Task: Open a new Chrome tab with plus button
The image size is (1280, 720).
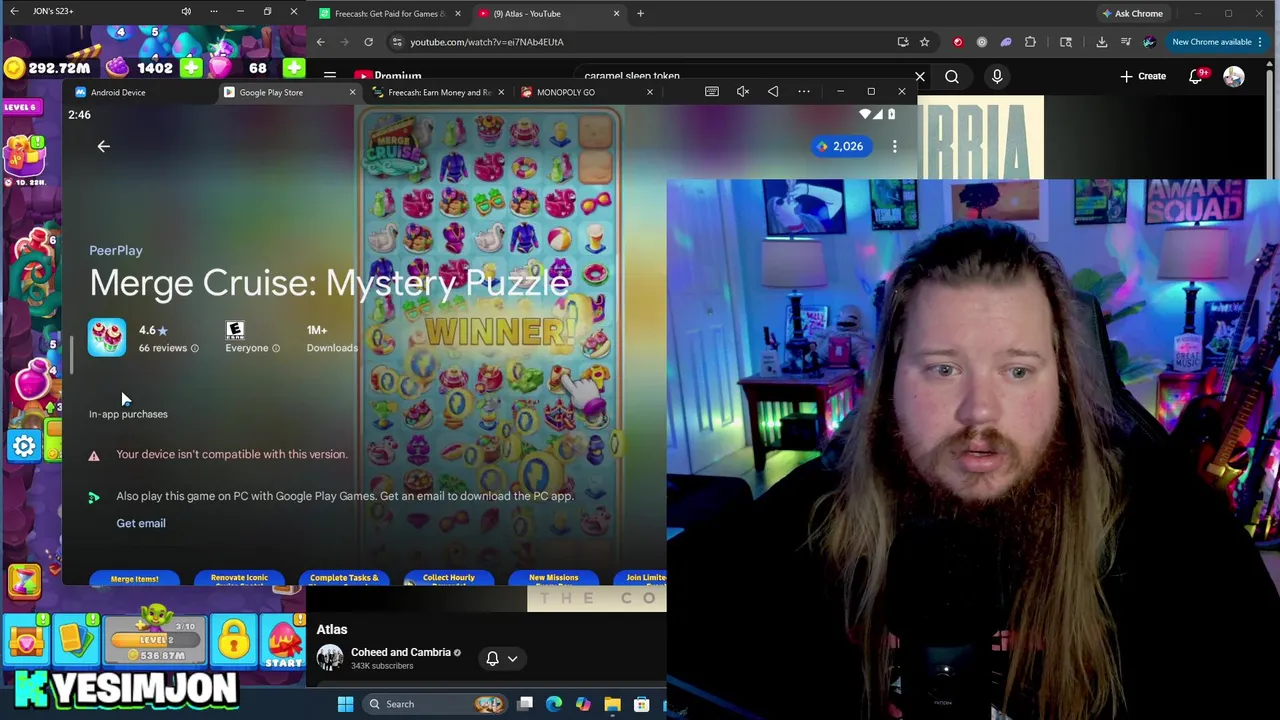Action: pyautogui.click(x=640, y=14)
